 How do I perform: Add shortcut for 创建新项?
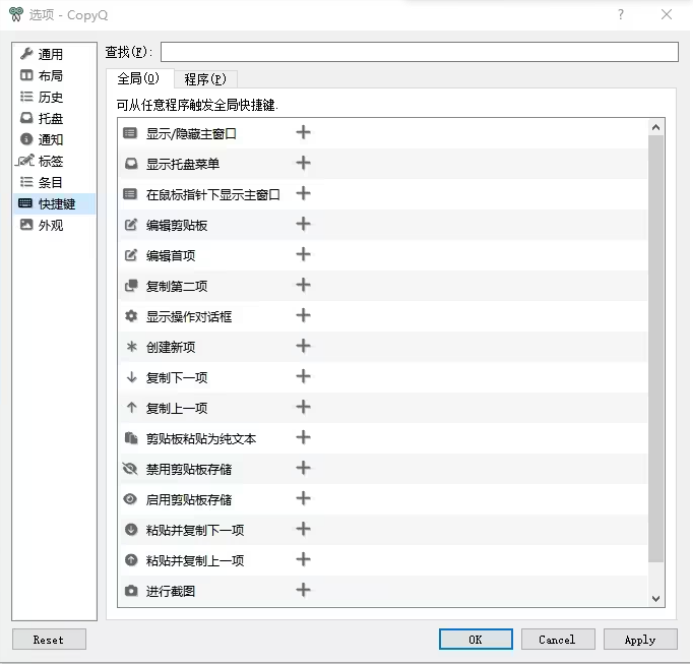pos(303,346)
